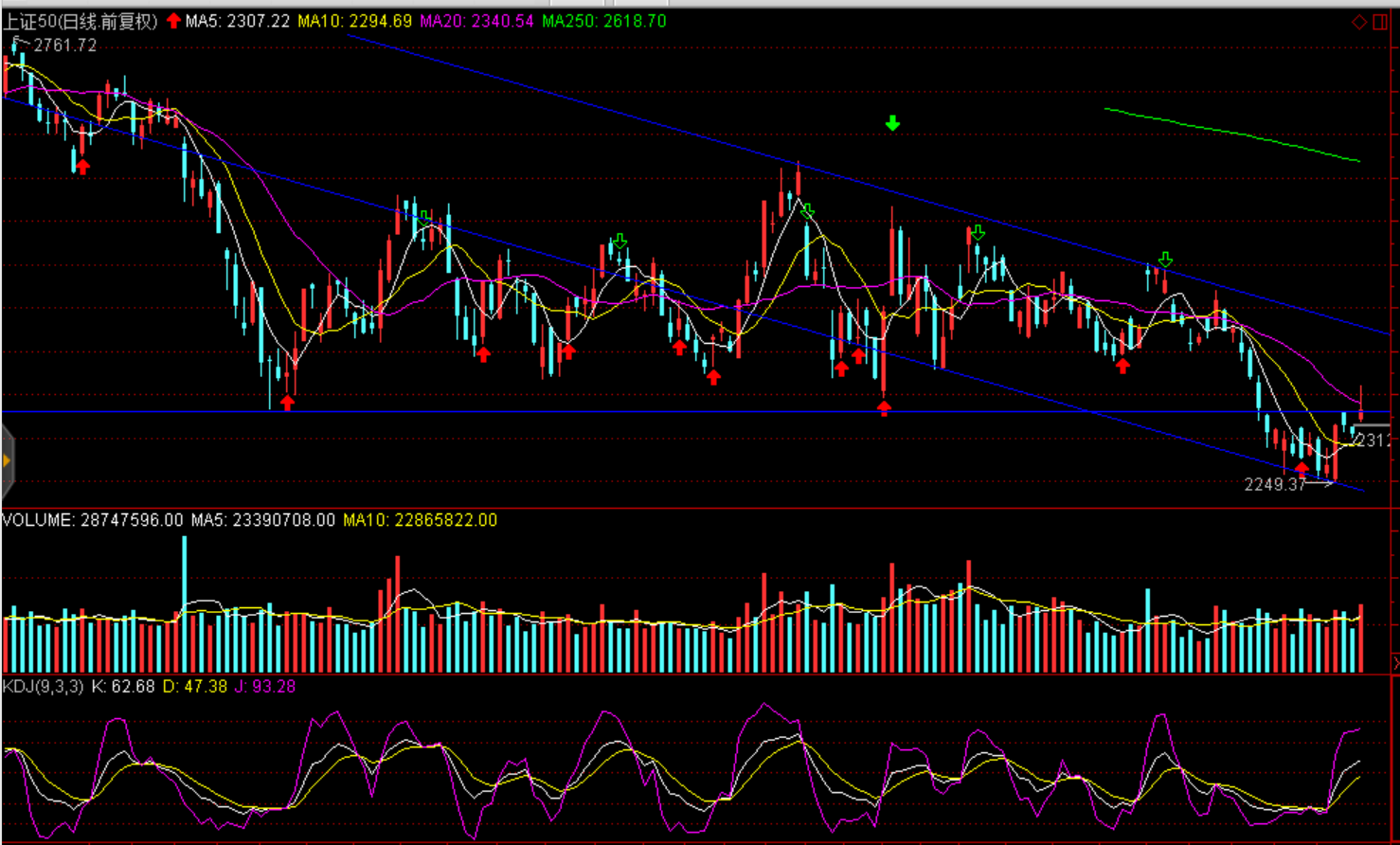Image resolution: width=1400 pixels, height=845 pixels.
Task: Click the rightmost hollow green sell arrow
Action: (x=1165, y=260)
